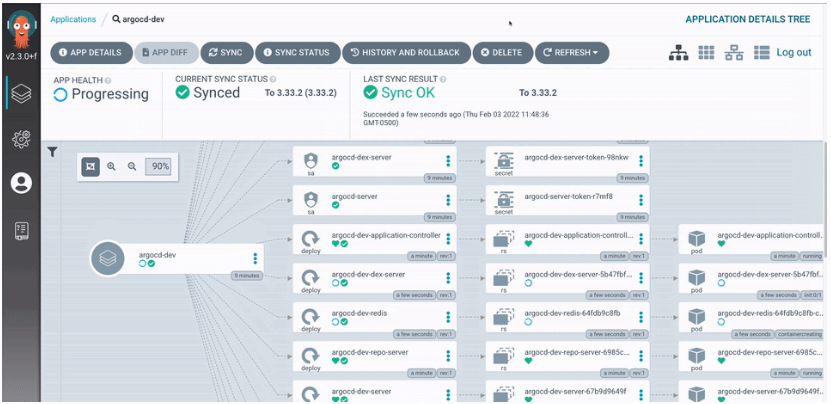The width and height of the screenshot is (831, 404).
Task: Select the argocd-dev application root node icon
Action: (107, 259)
